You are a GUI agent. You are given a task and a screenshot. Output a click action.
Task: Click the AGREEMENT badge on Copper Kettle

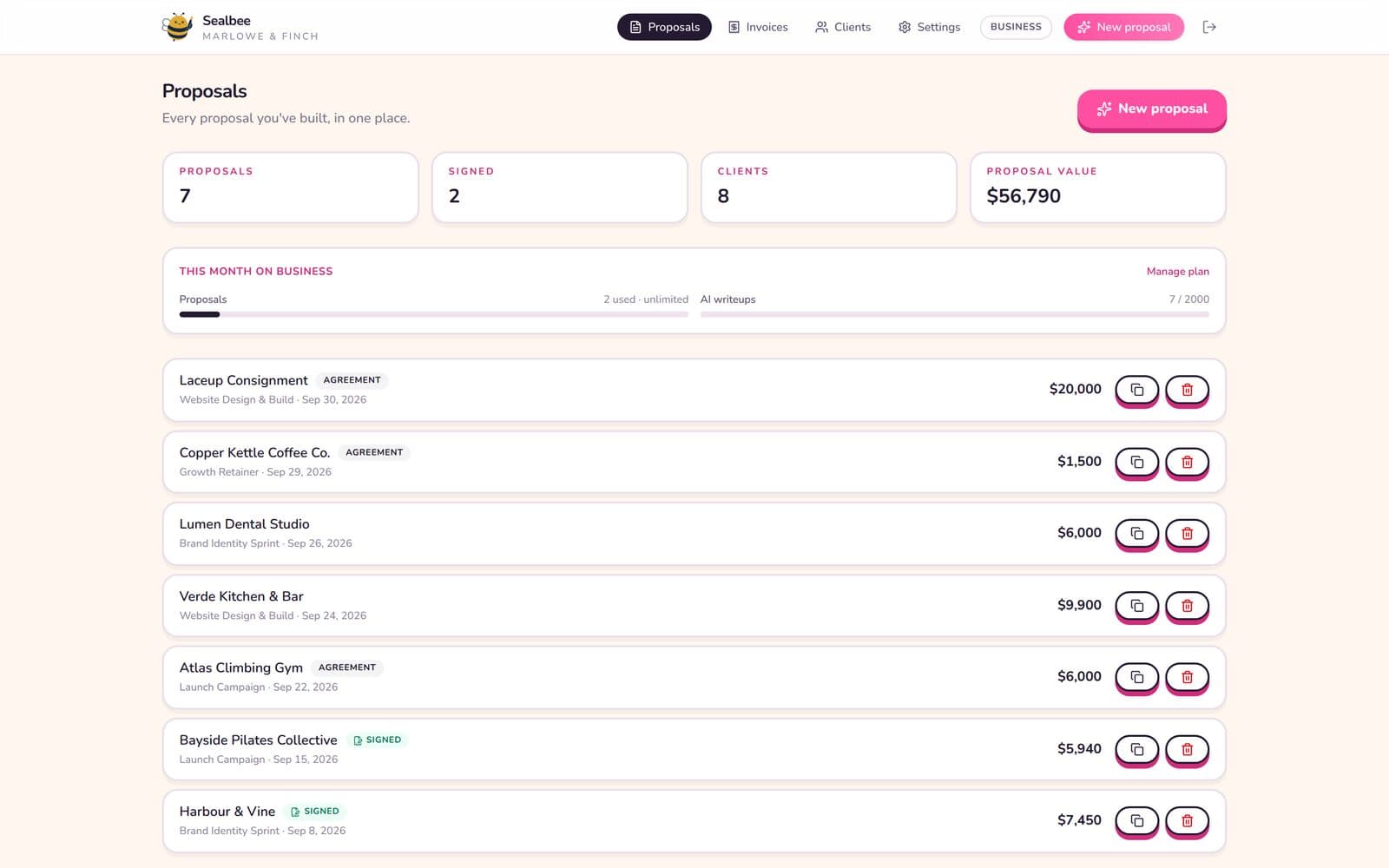point(374,452)
